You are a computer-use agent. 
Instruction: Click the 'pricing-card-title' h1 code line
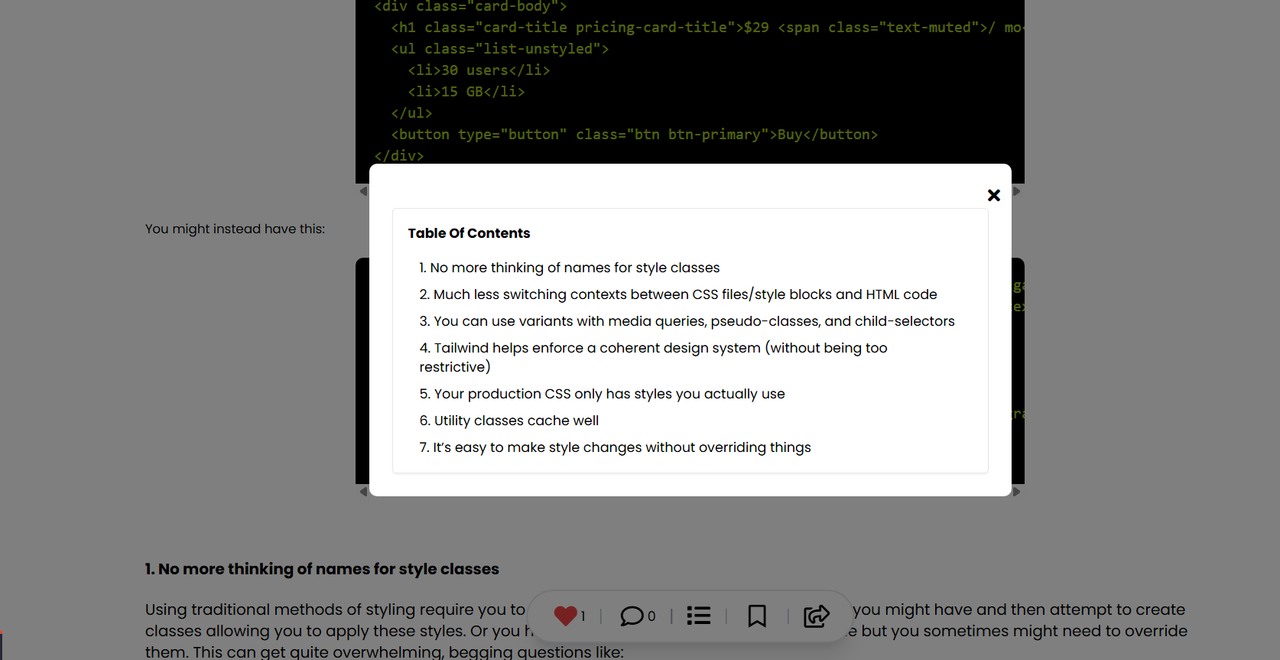[x=707, y=27]
